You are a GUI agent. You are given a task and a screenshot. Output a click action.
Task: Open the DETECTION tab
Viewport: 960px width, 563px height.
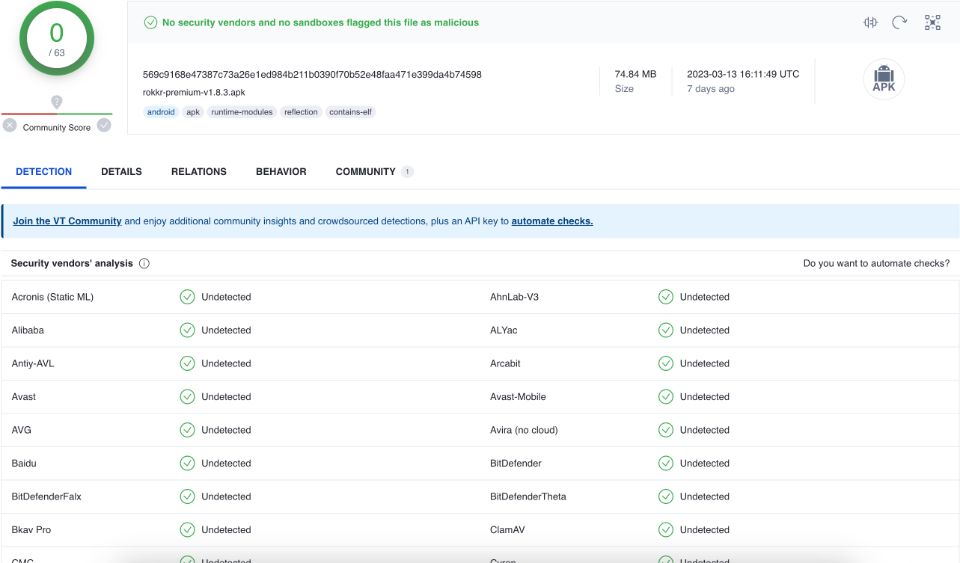[43, 172]
